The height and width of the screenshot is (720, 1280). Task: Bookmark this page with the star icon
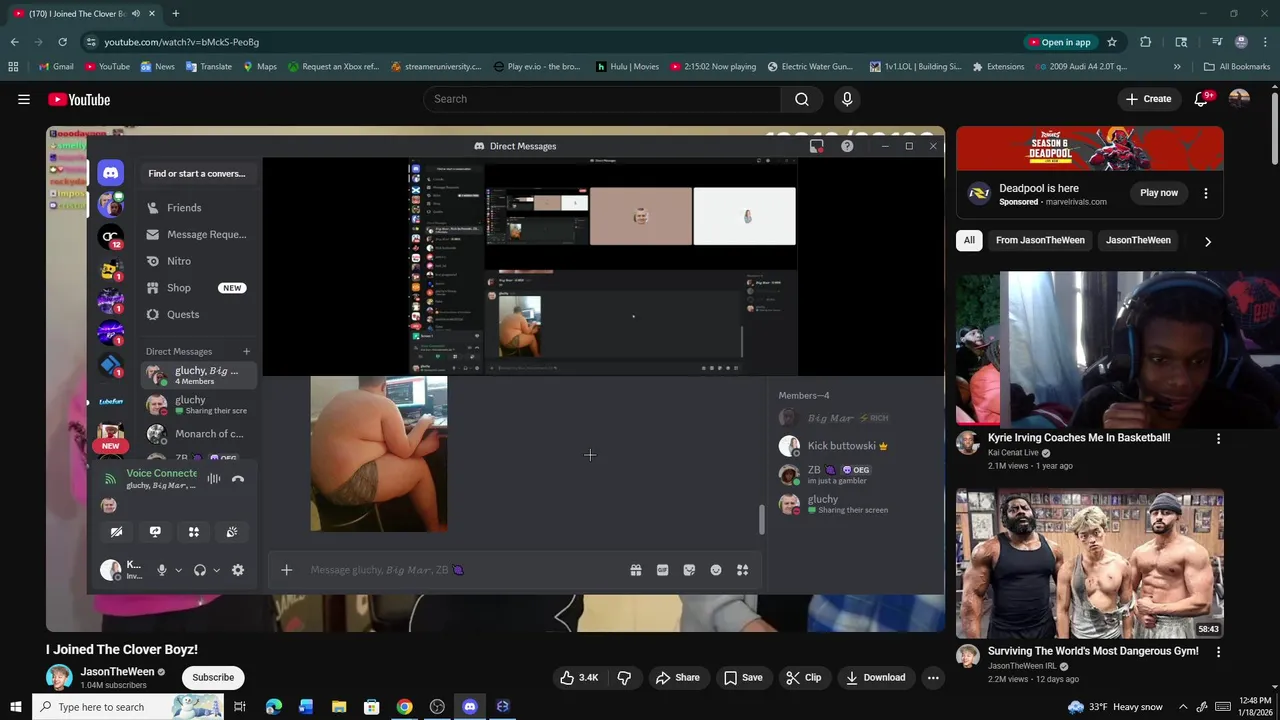1111,42
